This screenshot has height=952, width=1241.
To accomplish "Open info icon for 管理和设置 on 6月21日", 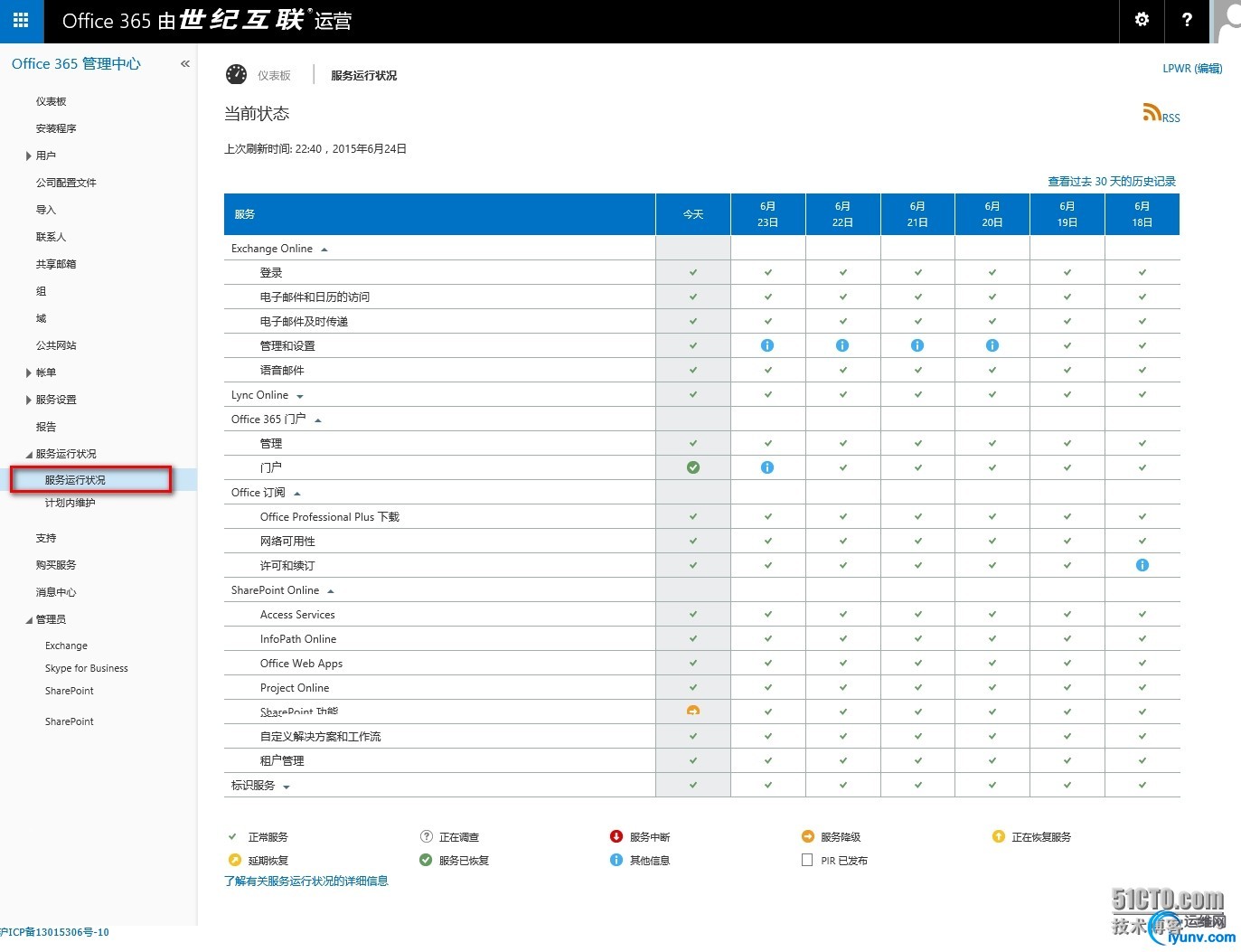I will [917, 345].
